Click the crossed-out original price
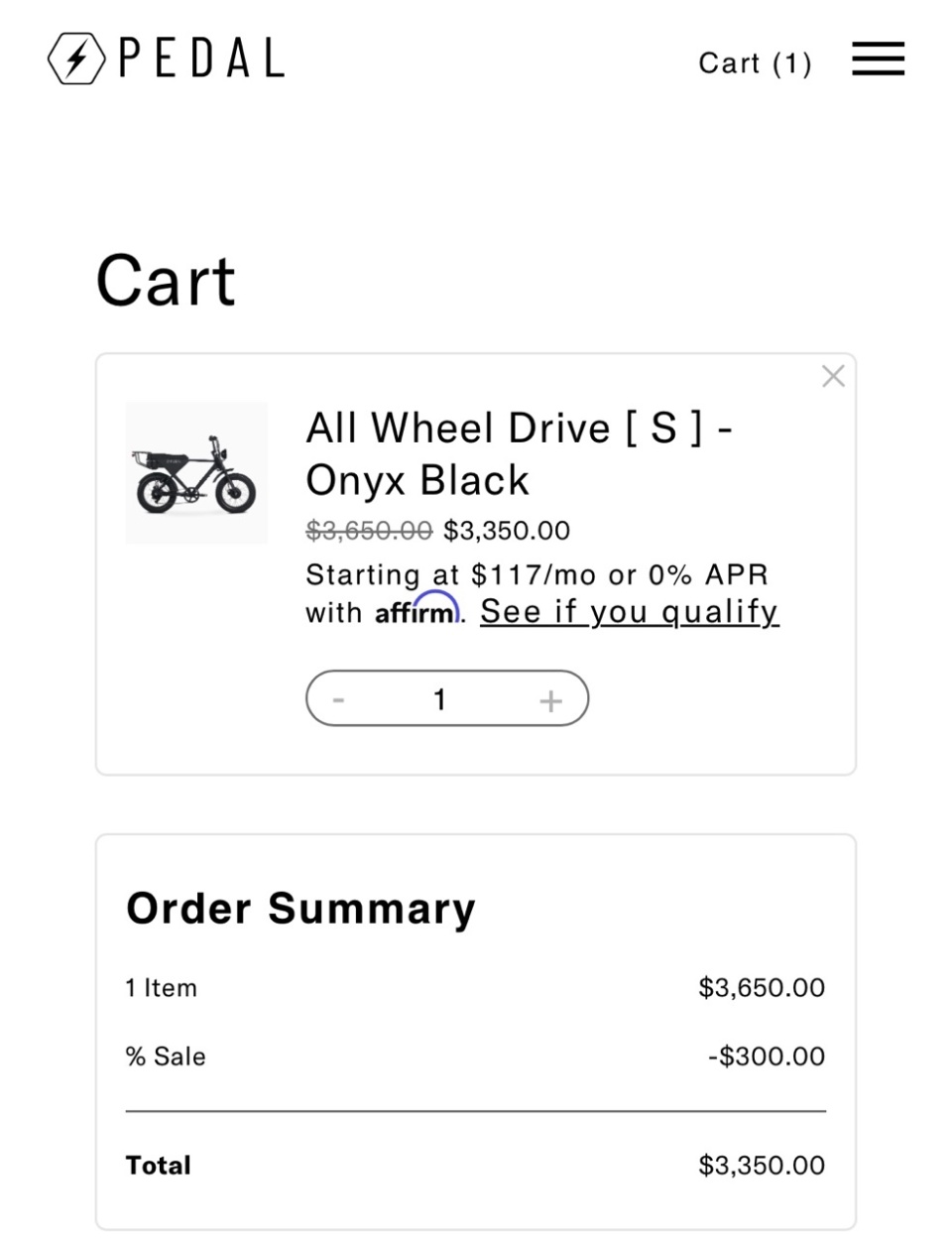 (369, 531)
